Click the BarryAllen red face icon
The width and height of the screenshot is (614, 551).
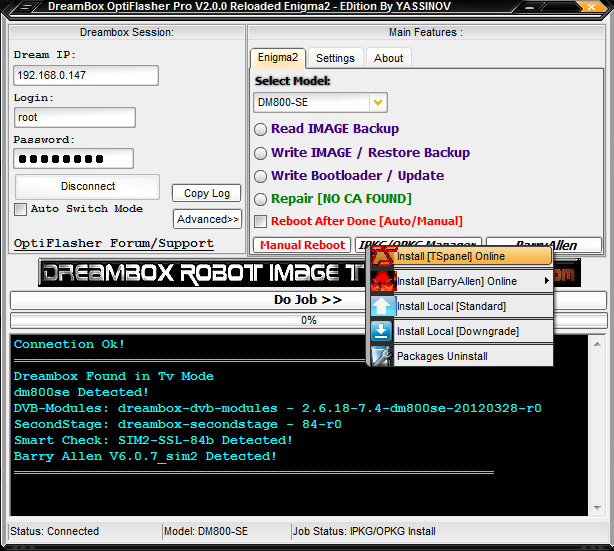click(383, 281)
